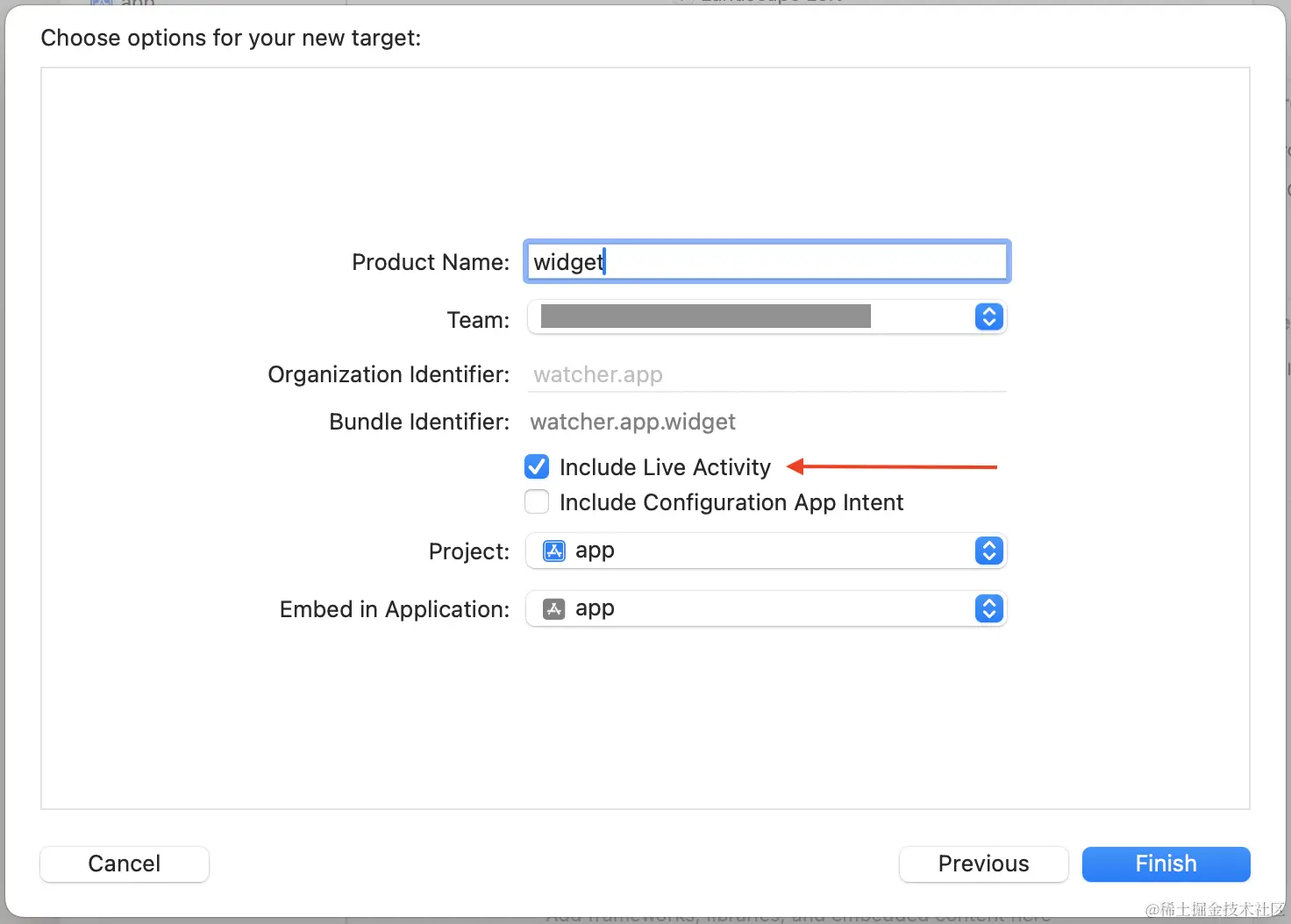Click the Bundle Identifier value watcher.app.widget
This screenshot has height=924, width=1291.
632,422
